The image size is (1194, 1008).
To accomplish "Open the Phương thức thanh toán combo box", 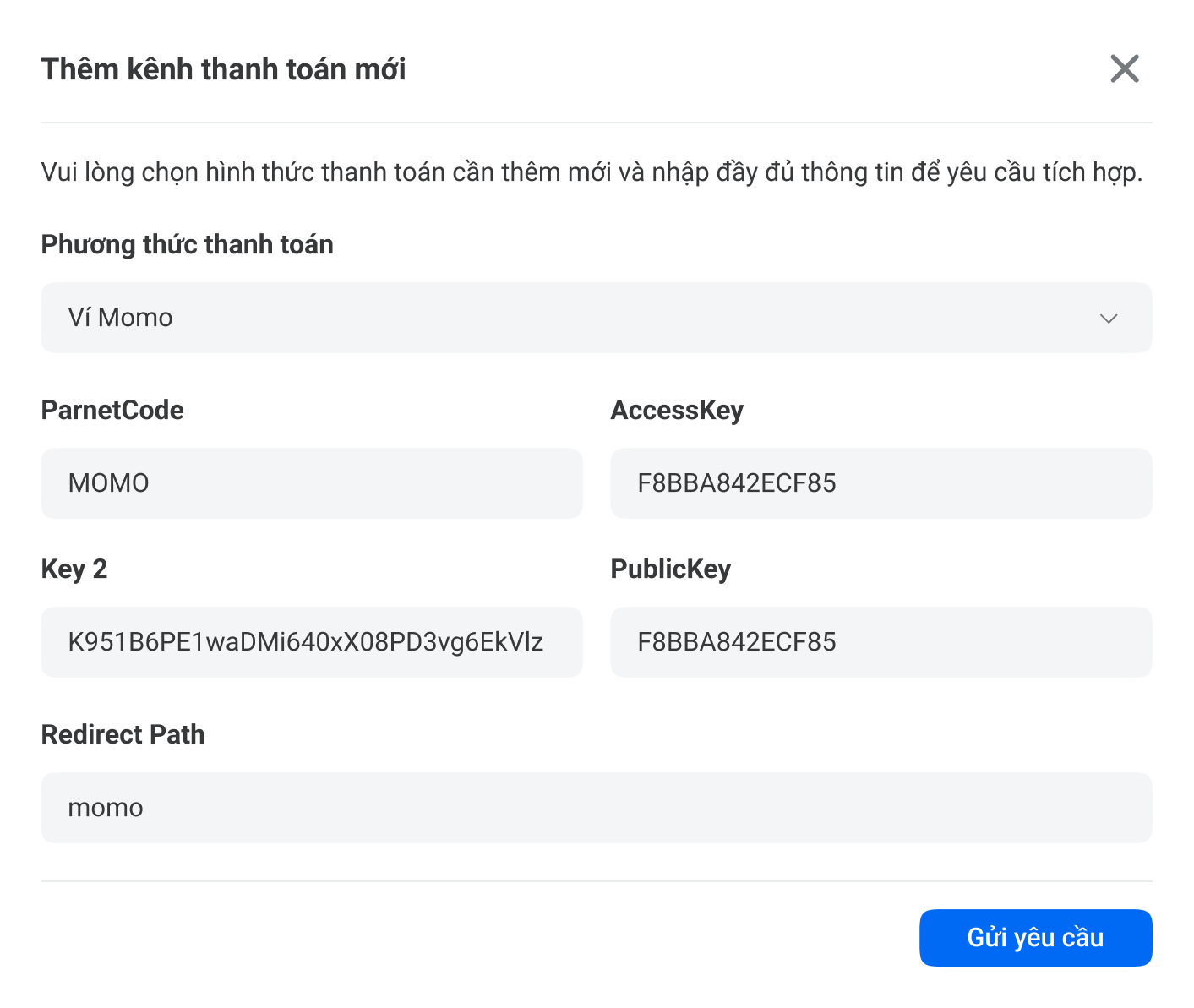I will click(x=596, y=318).
